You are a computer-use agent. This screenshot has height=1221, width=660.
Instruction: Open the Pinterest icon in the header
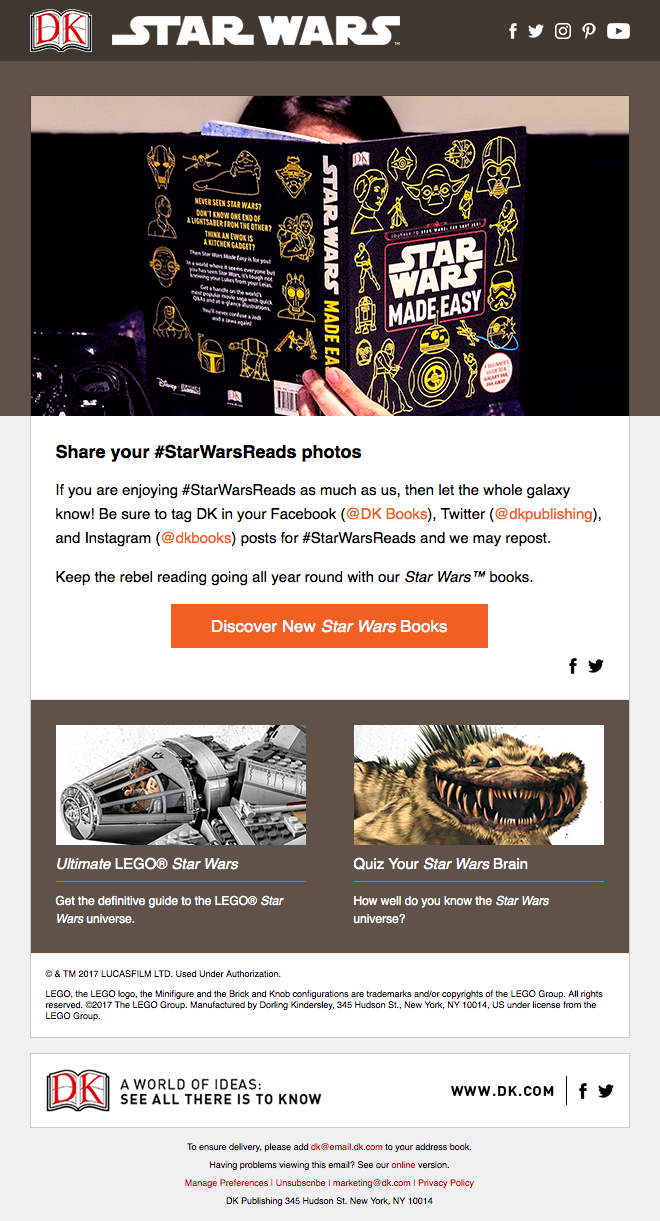pos(589,31)
